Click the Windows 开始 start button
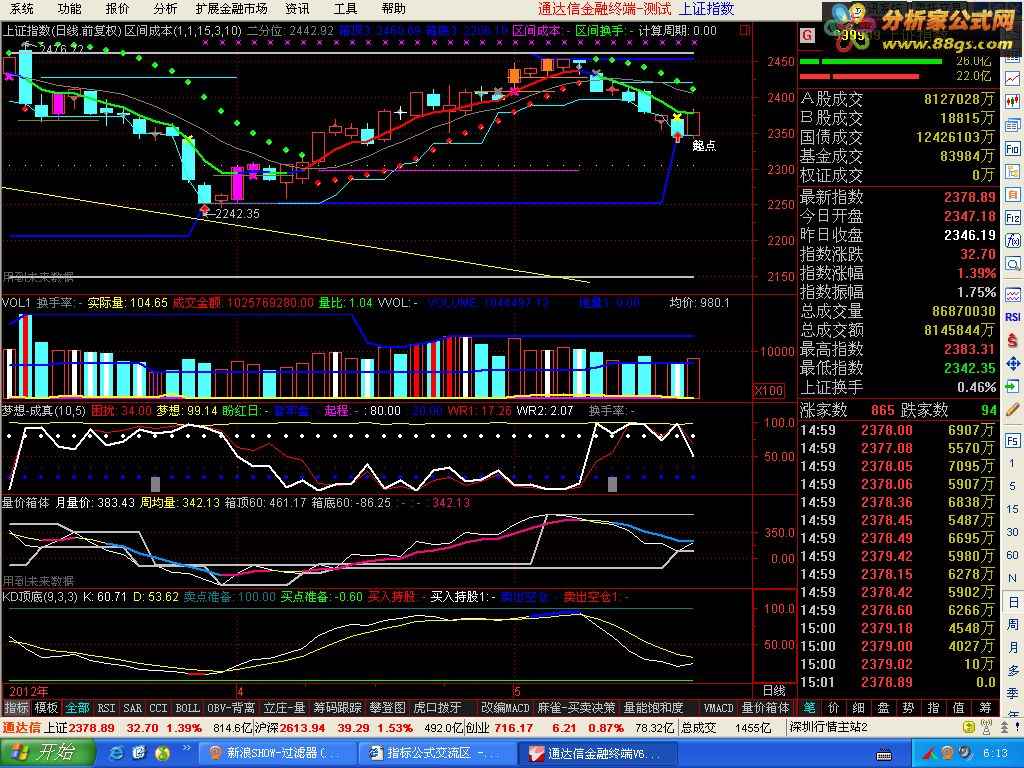 click(46, 753)
